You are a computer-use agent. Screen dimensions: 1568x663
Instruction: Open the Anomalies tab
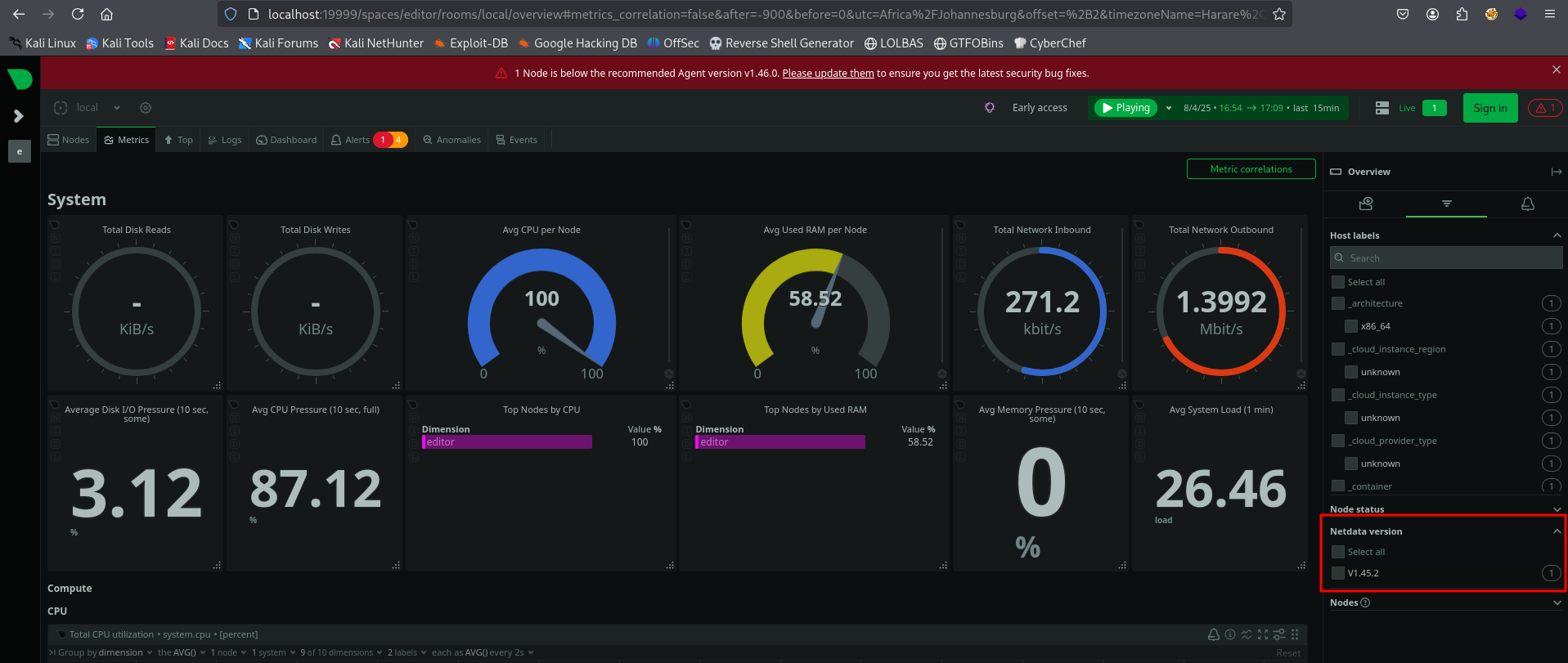[x=452, y=140]
